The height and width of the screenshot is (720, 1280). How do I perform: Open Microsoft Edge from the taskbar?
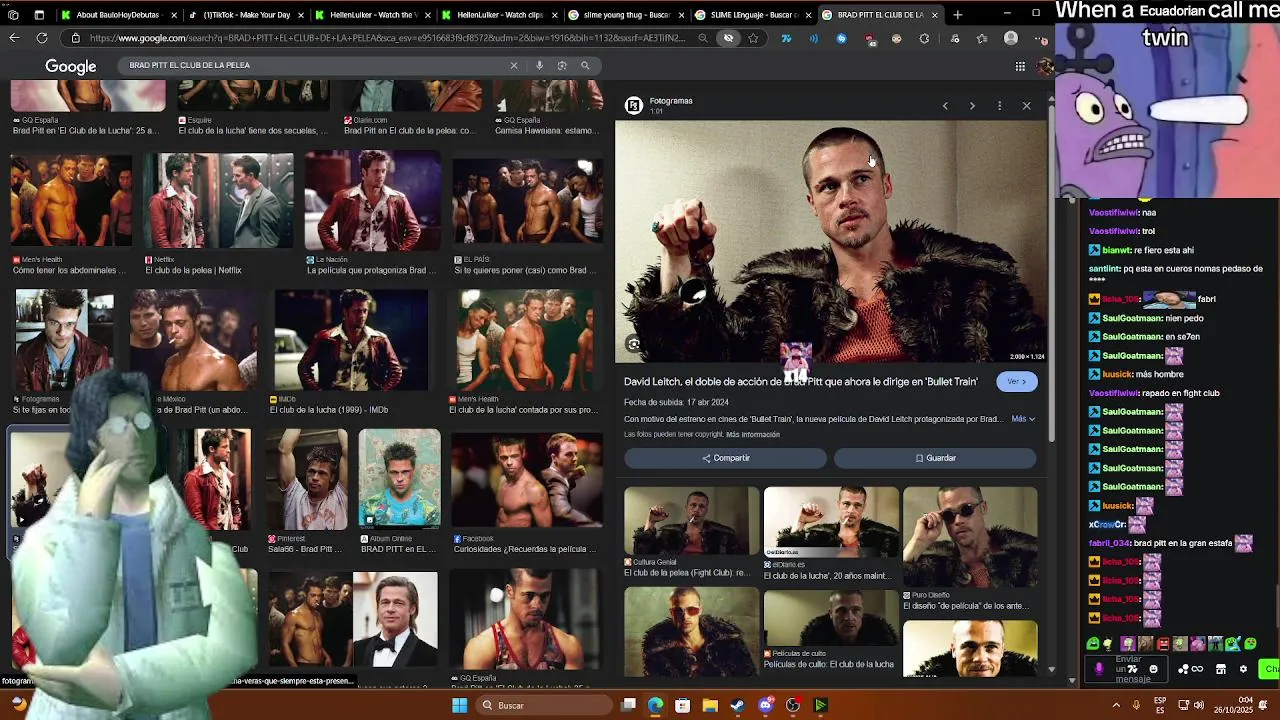click(x=655, y=705)
